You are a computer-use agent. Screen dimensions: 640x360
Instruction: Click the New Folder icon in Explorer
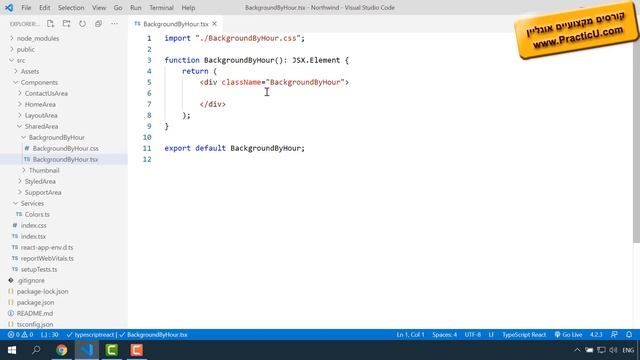(66, 24)
